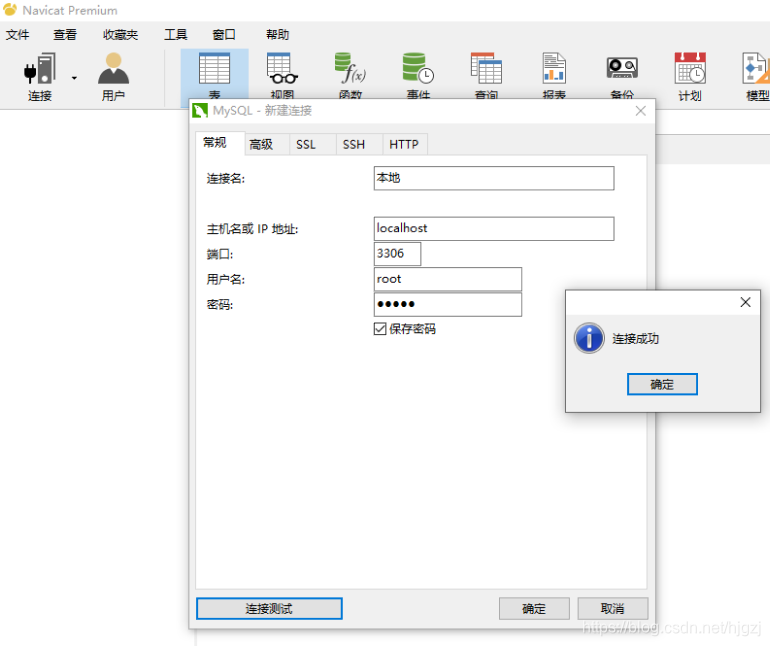Click the password field

(447, 305)
